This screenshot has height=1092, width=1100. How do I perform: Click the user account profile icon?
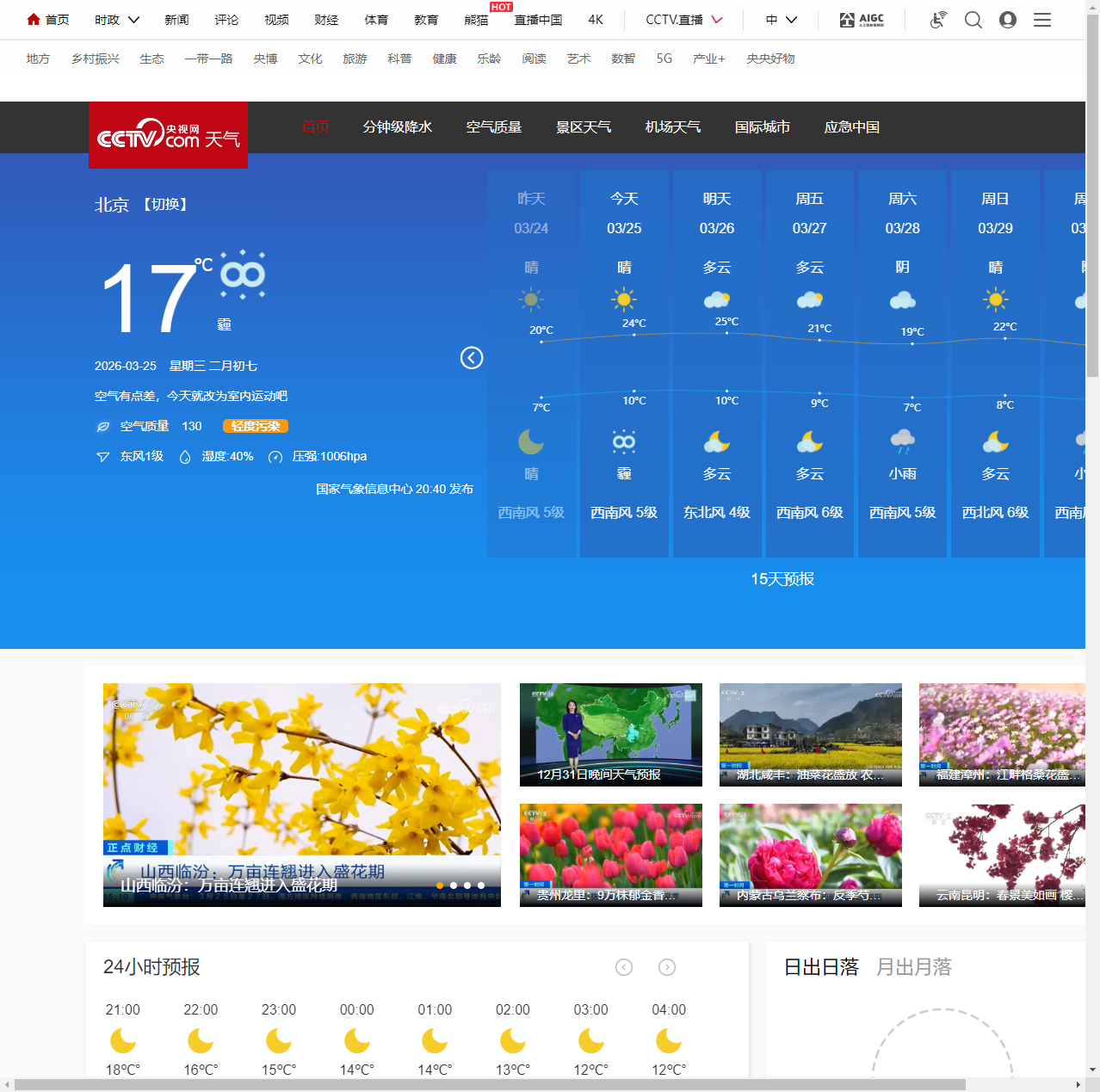1007,20
